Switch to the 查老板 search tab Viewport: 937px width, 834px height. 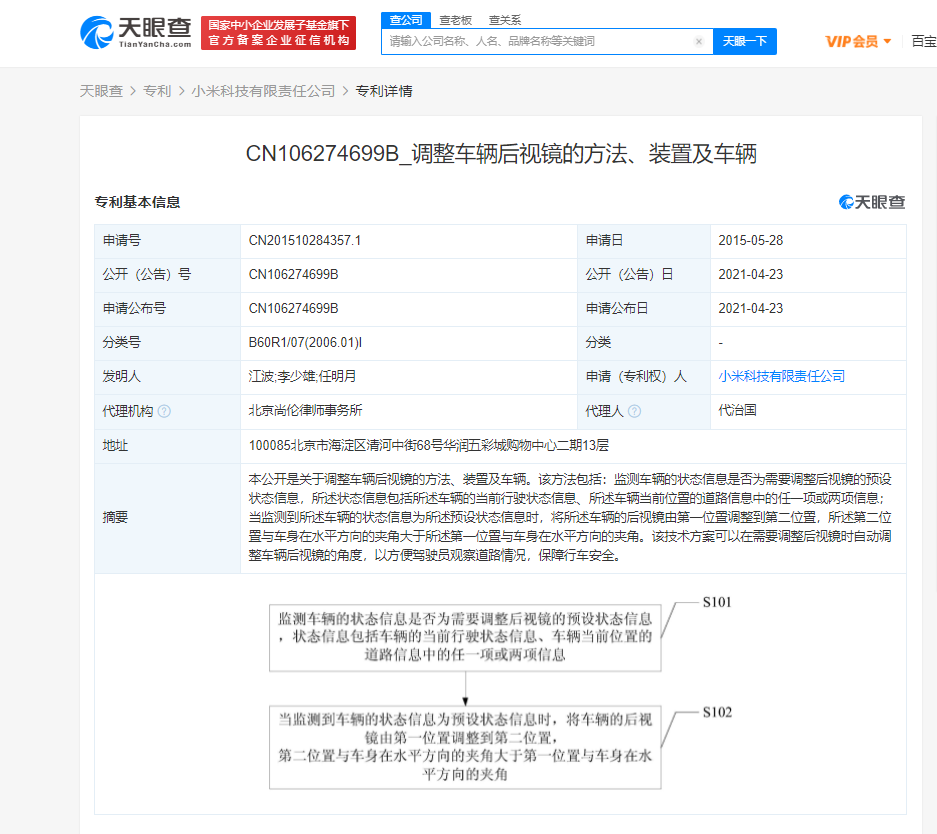[455, 20]
